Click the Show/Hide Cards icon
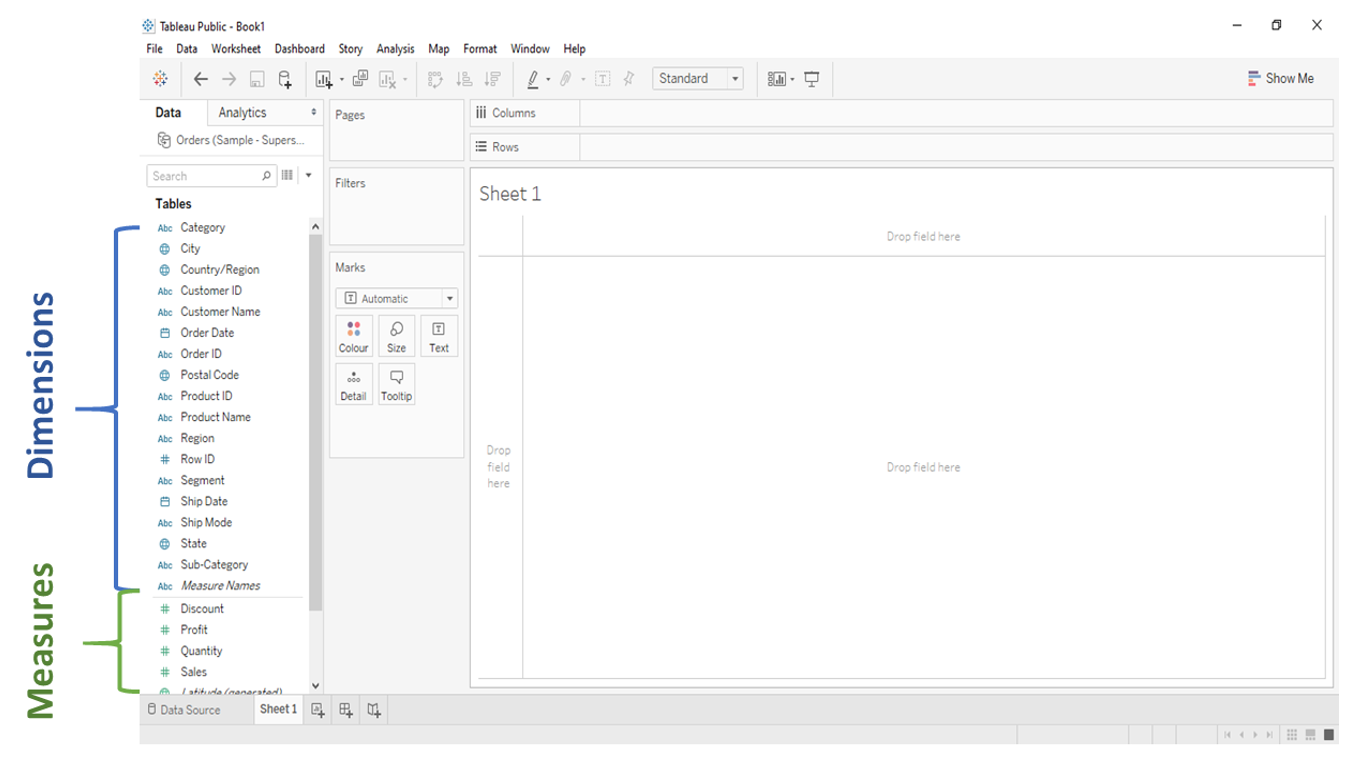 point(776,79)
